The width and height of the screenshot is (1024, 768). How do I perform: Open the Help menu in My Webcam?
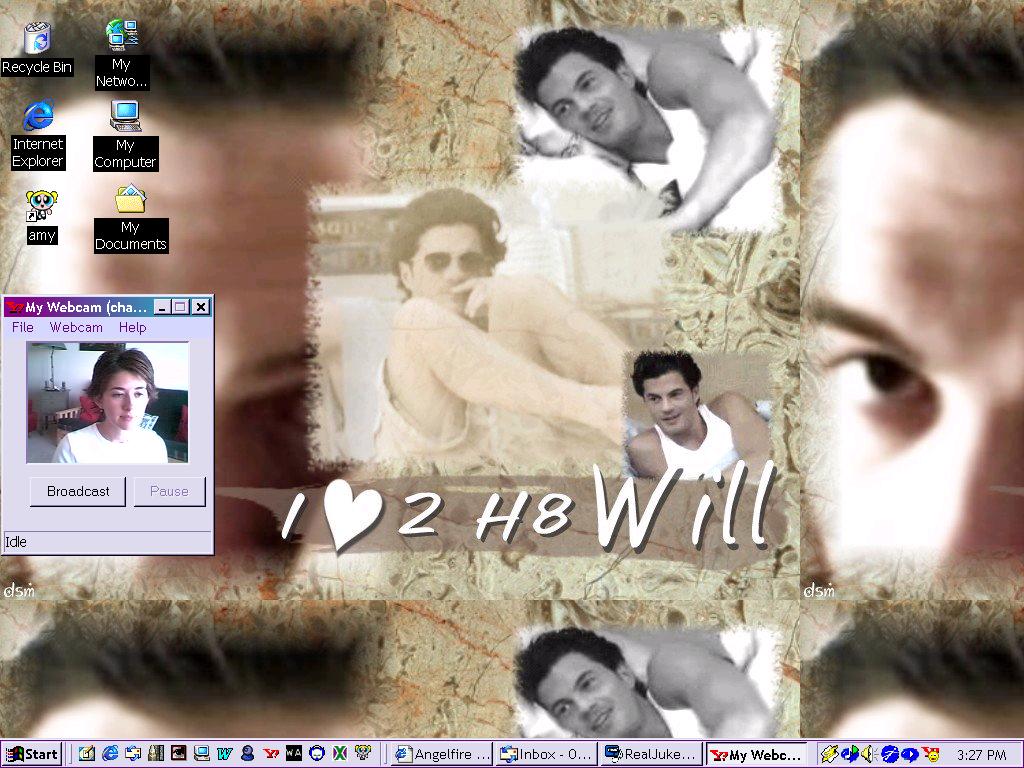tap(132, 327)
